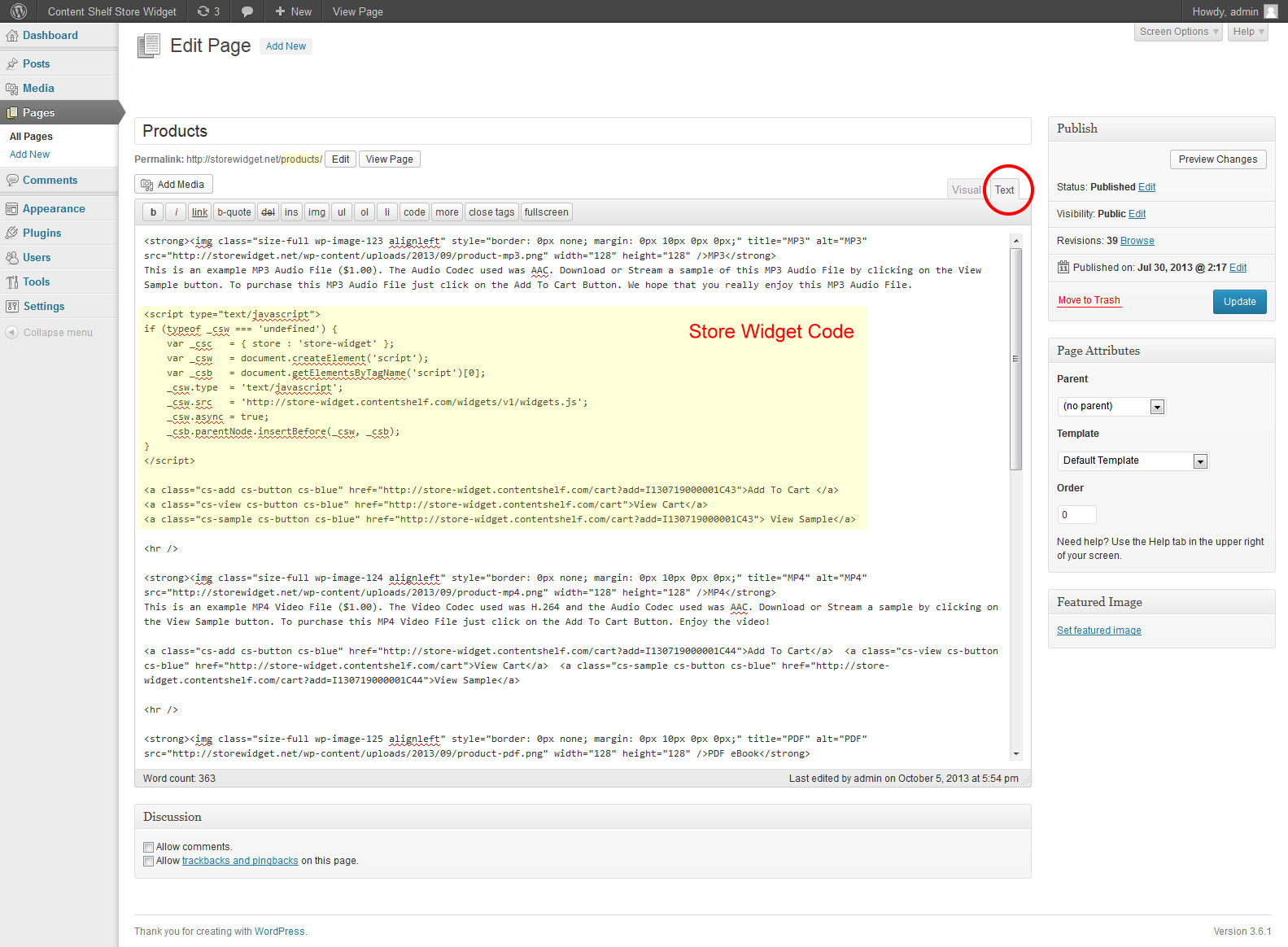Viewport: 1288px width, 947px height.
Task: Click the editor scrollbar up arrow
Action: coord(1015,241)
